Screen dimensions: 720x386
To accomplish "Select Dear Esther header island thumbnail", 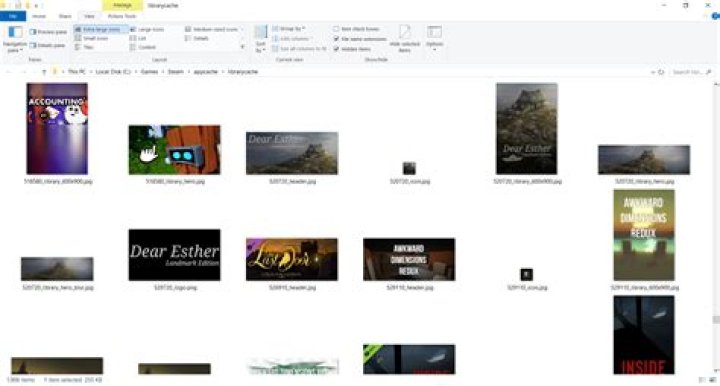I will point(292,153).
